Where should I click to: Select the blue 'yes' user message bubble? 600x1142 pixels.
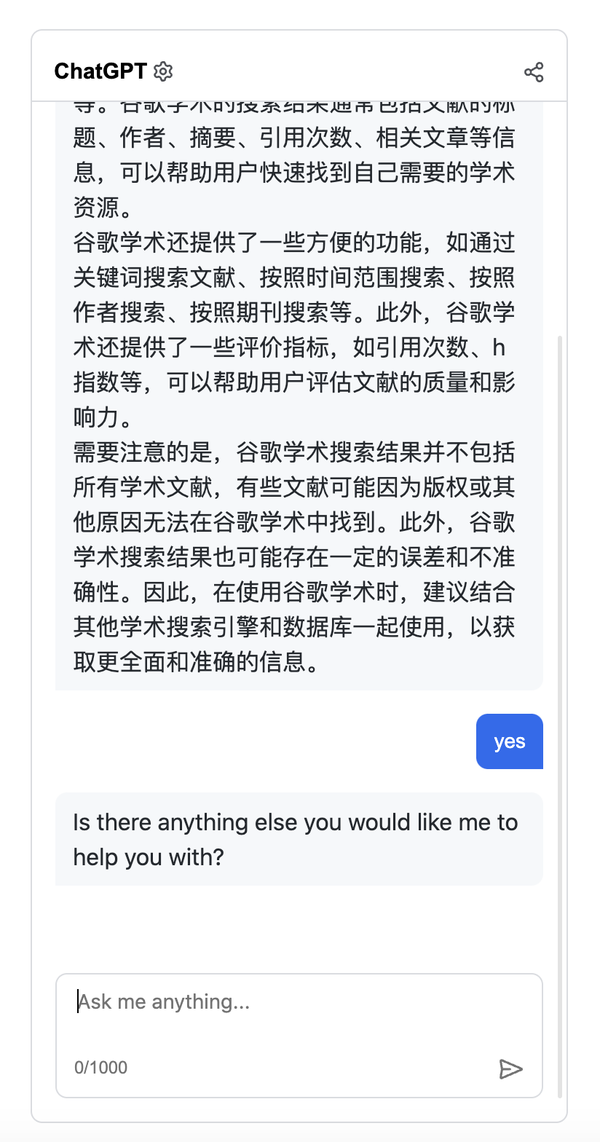tap(509, 741)
